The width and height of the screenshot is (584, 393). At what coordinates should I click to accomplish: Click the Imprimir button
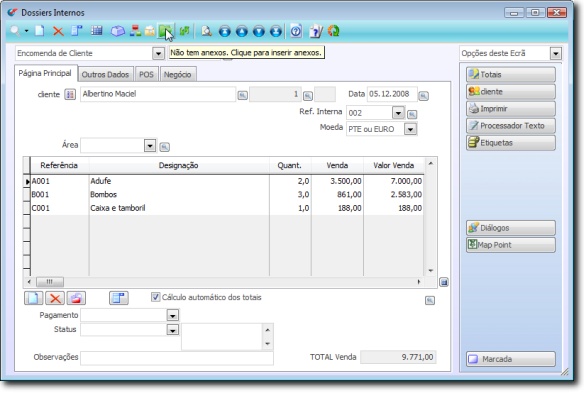[511, 109]
